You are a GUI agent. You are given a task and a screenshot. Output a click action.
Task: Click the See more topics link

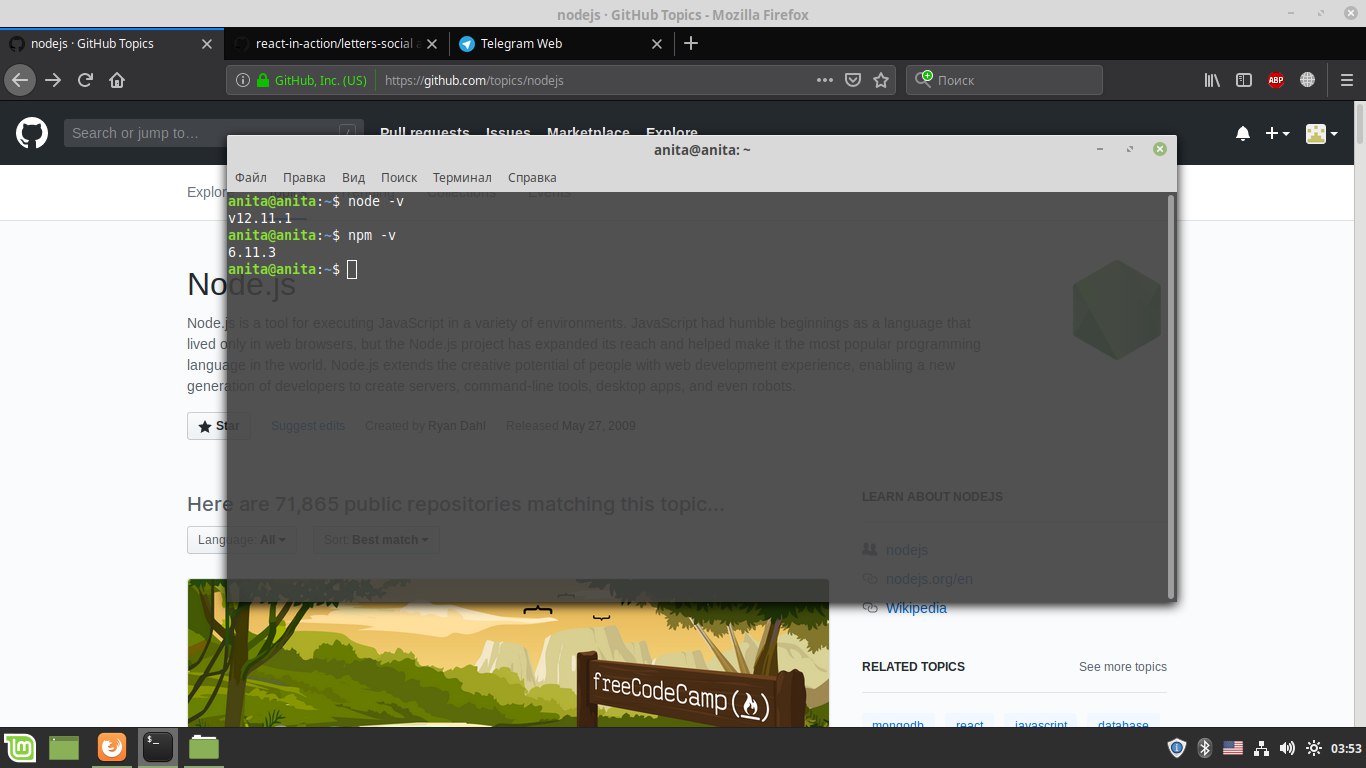1123,667
